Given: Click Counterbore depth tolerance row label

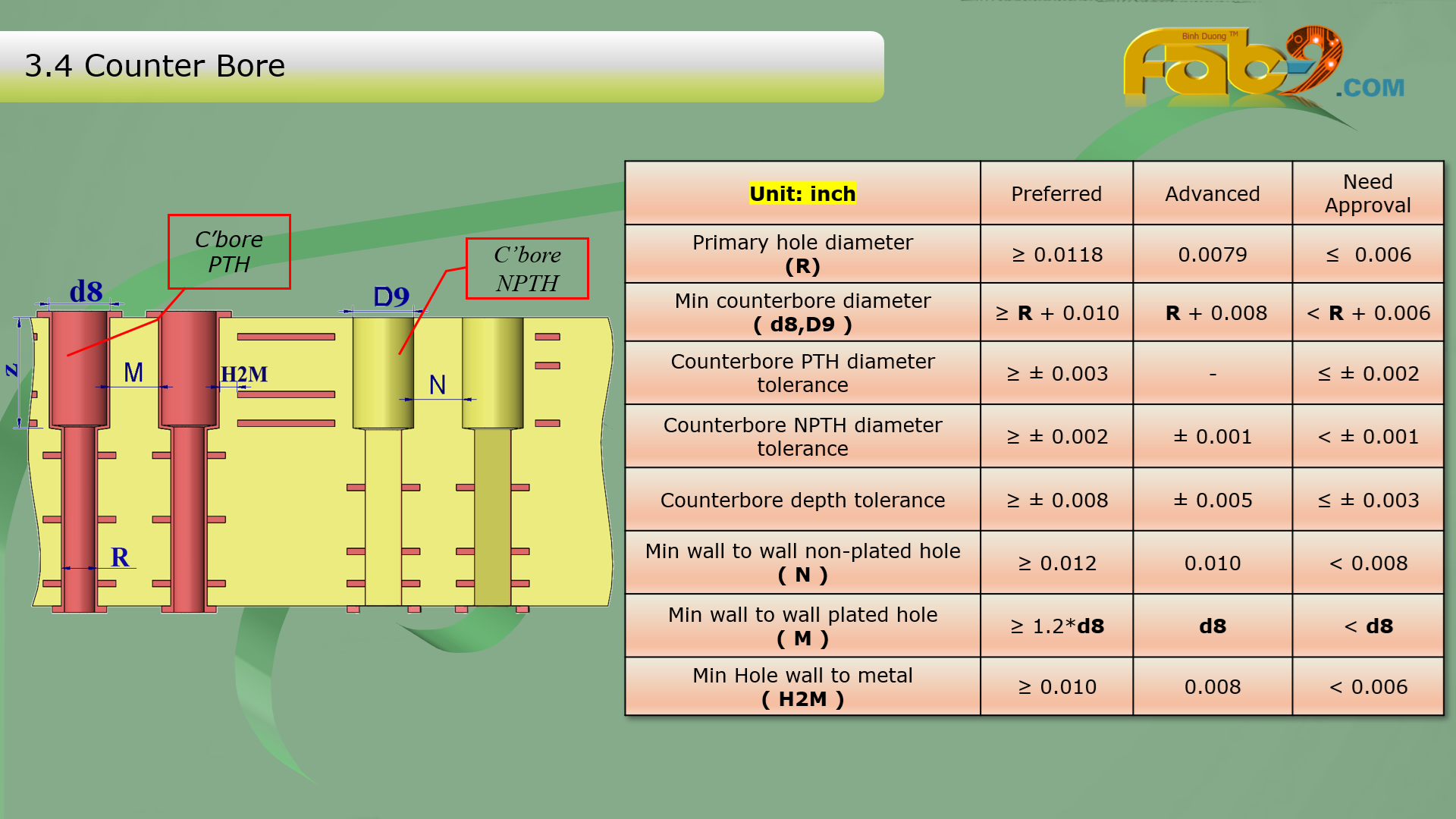Looking at the screenshot, I should [x=802, y=500].
